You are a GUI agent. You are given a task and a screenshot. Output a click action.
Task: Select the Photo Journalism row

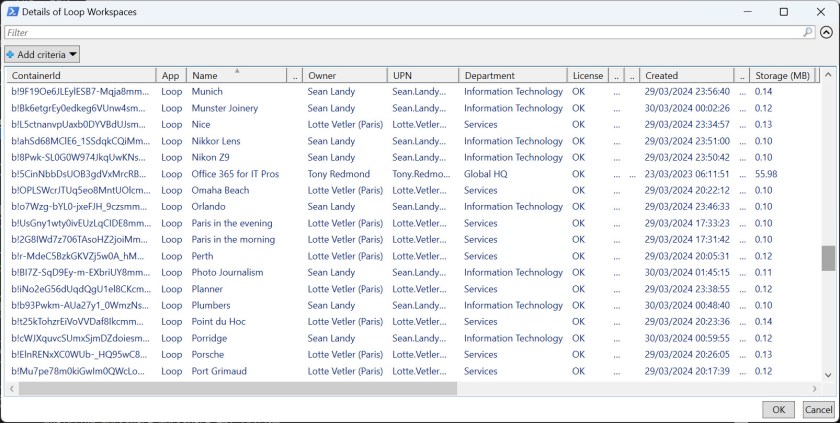click(413, 273)
